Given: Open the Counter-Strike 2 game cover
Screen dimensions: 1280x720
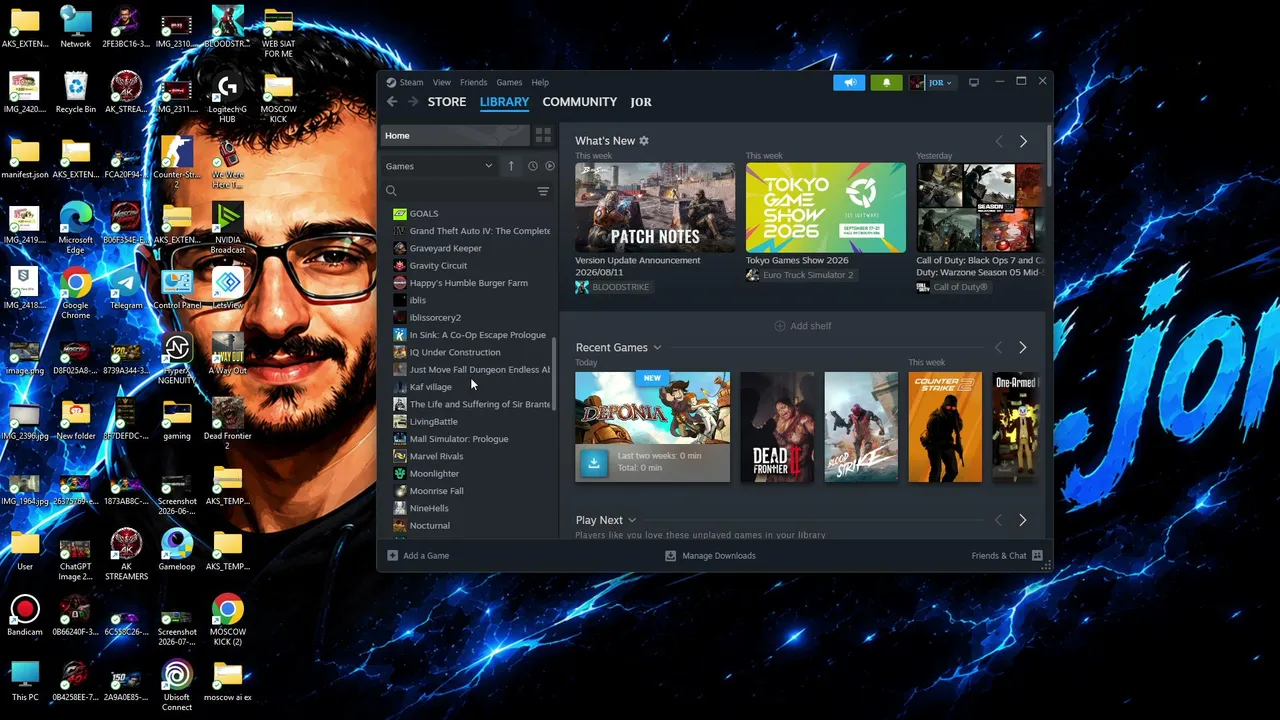Looking at the screenshot, I should tap(945, 427).
